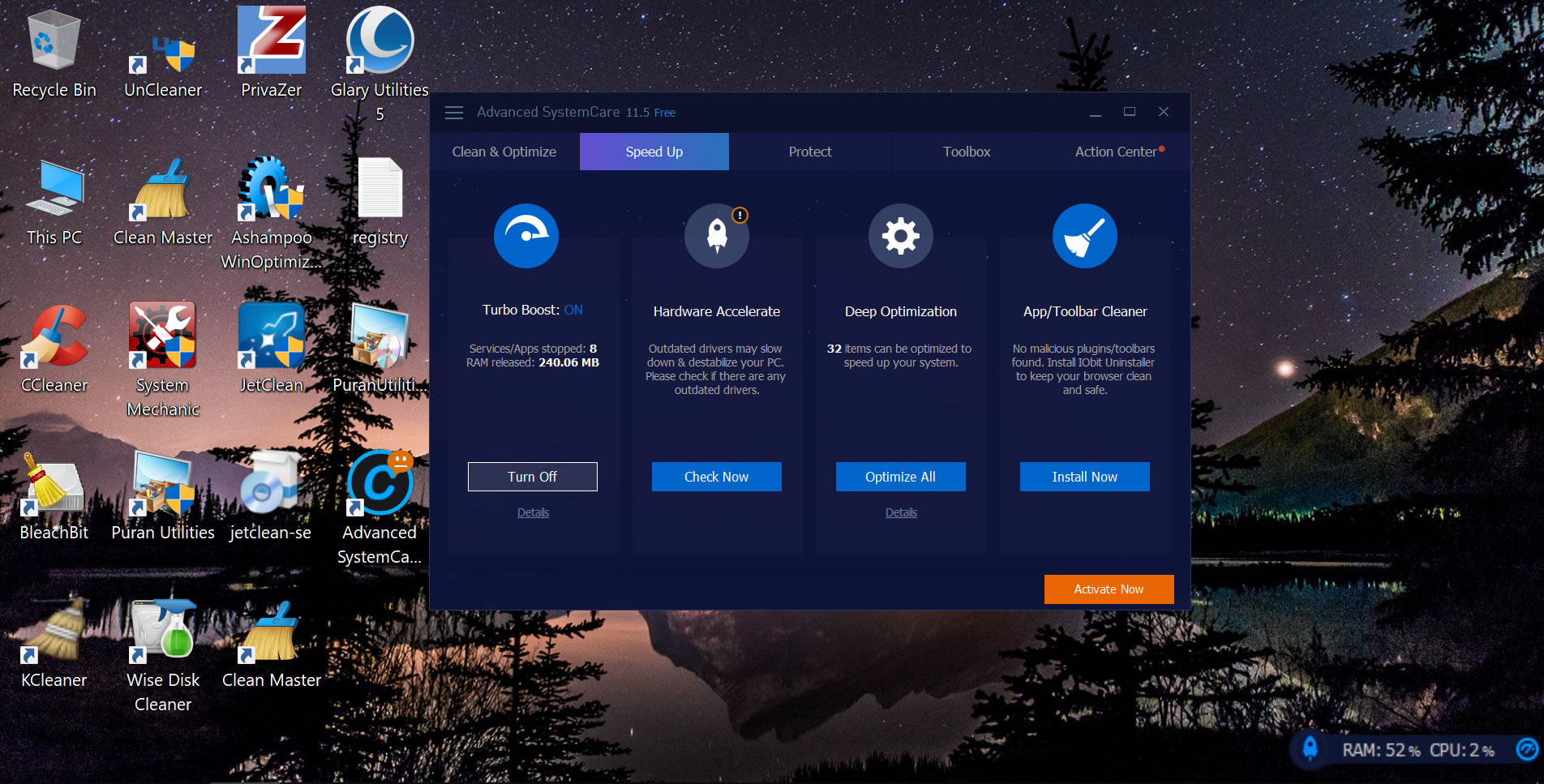The image size is (1544, 784).
Task: Click Install Now for App/Toolbar Cleaner
Action: 1085,477
